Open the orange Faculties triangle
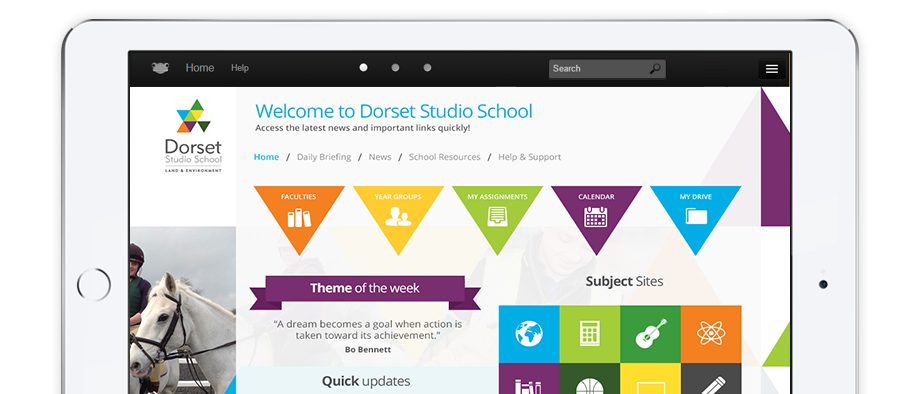The width and height of the screenshot is (920, 394). 299,212
